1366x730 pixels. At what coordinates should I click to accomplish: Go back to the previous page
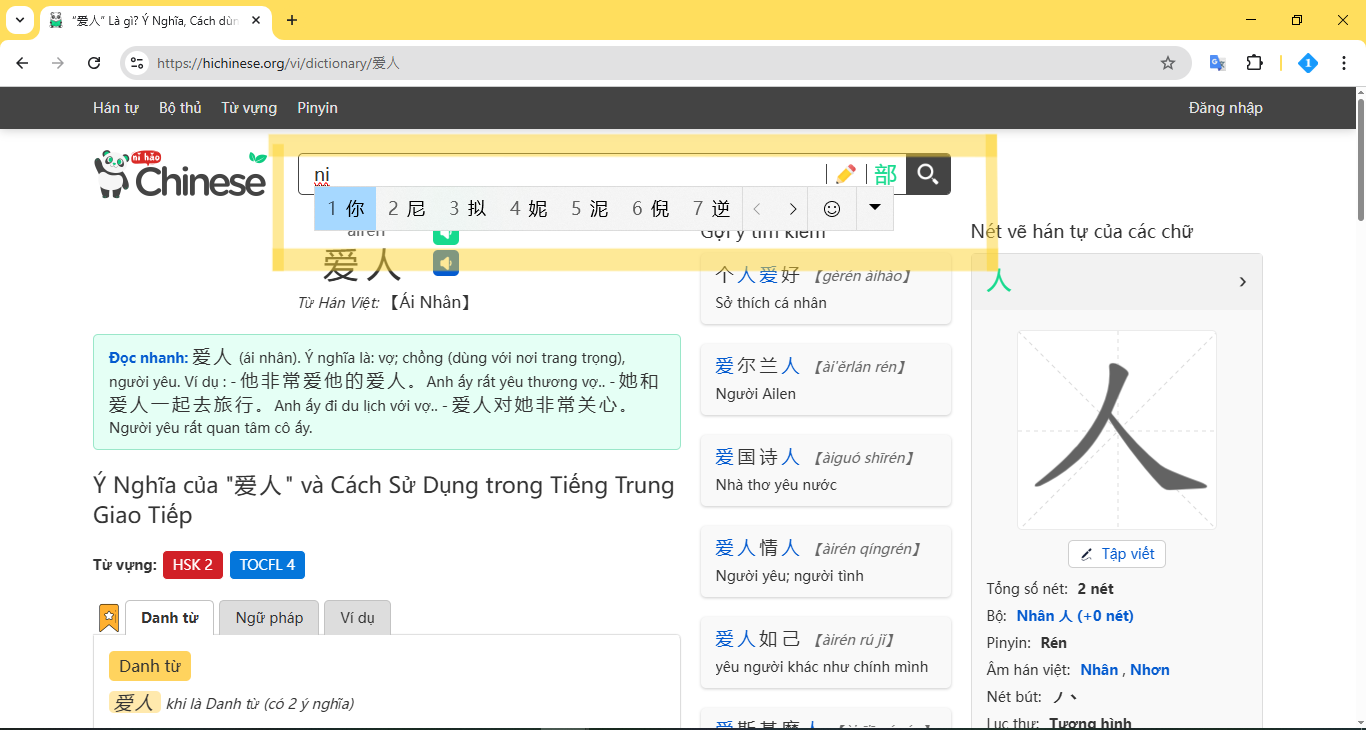click(22, 63)
